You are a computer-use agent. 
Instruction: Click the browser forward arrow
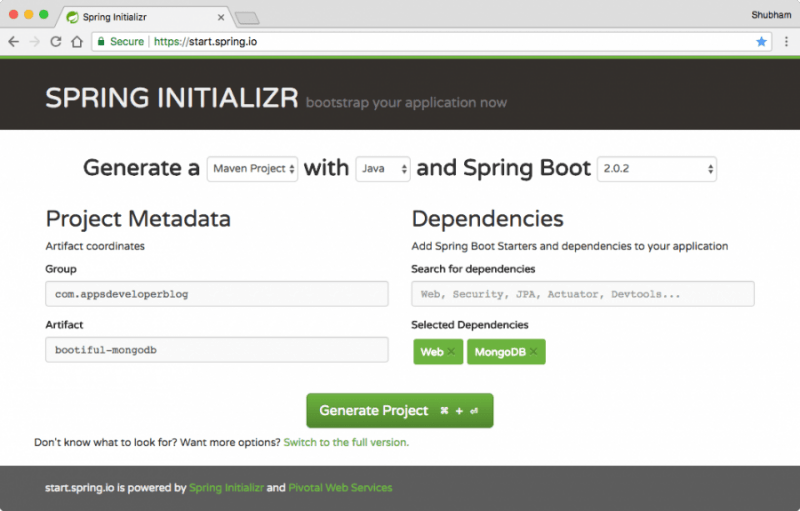[x=34, y=42]
